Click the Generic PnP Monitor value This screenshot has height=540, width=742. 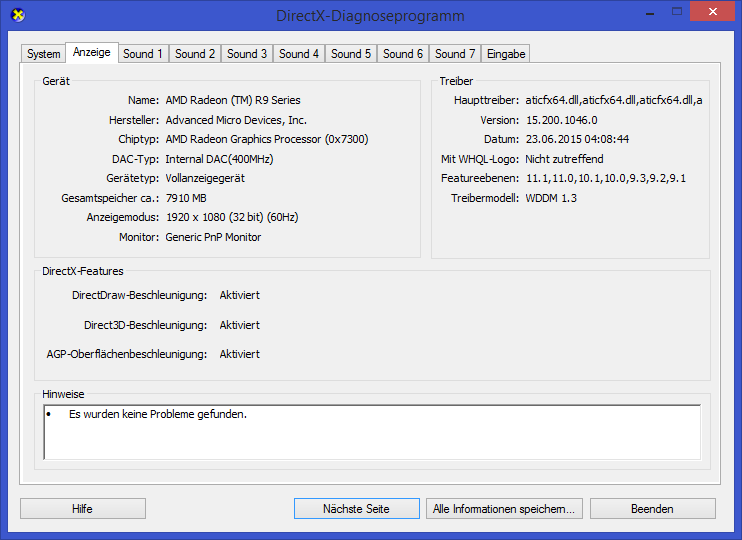point(213,238)
